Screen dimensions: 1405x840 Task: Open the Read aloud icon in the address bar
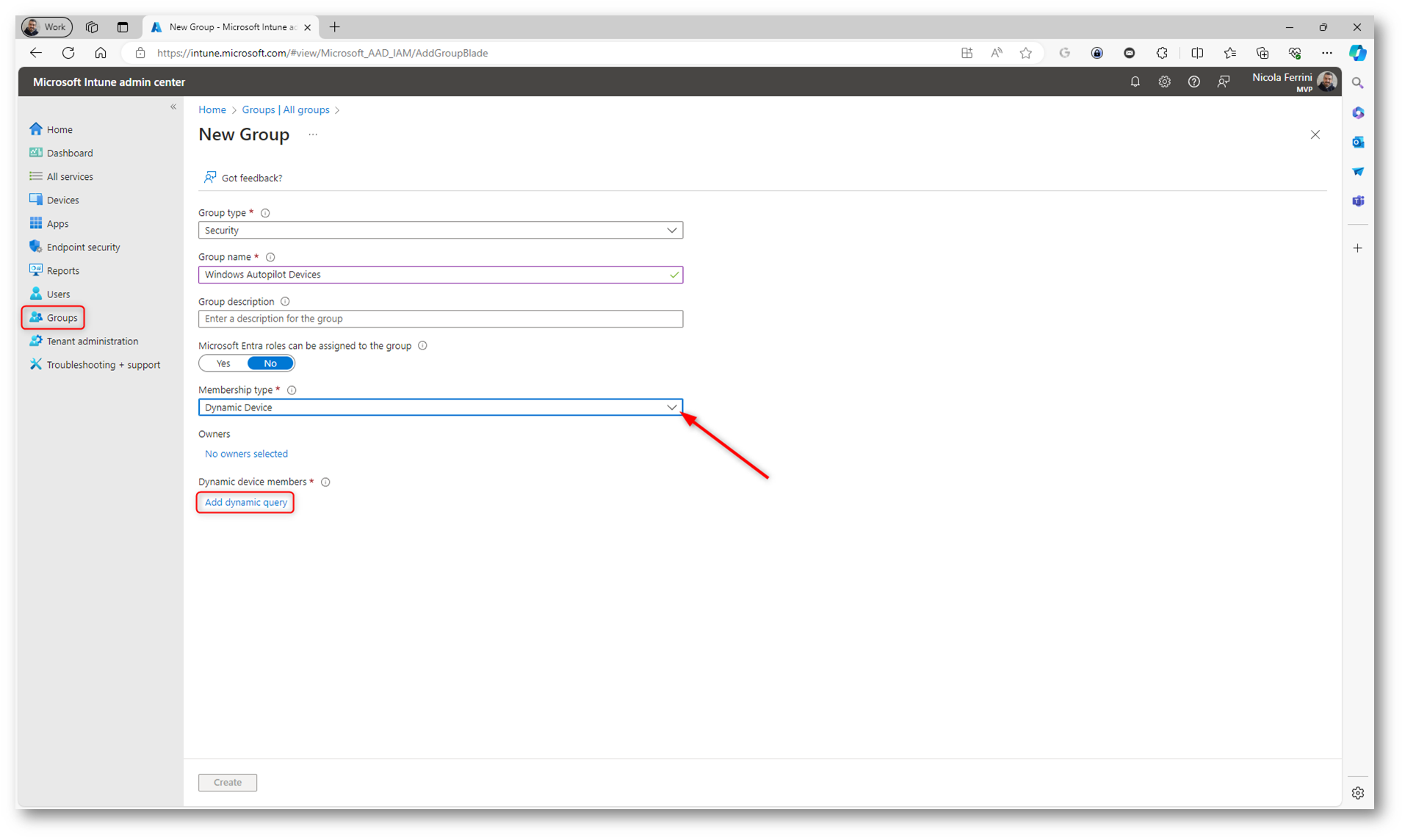pos(996,53)
